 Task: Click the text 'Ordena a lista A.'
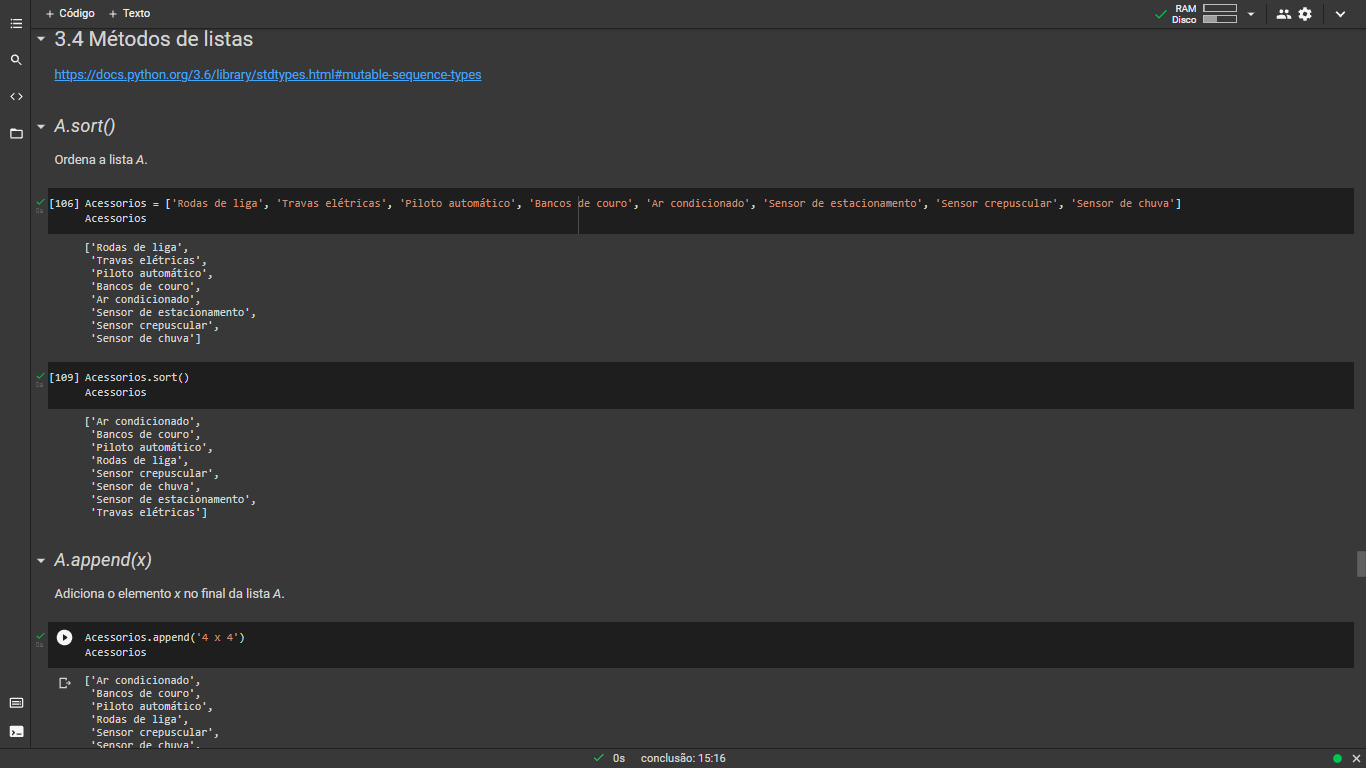(101, 160)
